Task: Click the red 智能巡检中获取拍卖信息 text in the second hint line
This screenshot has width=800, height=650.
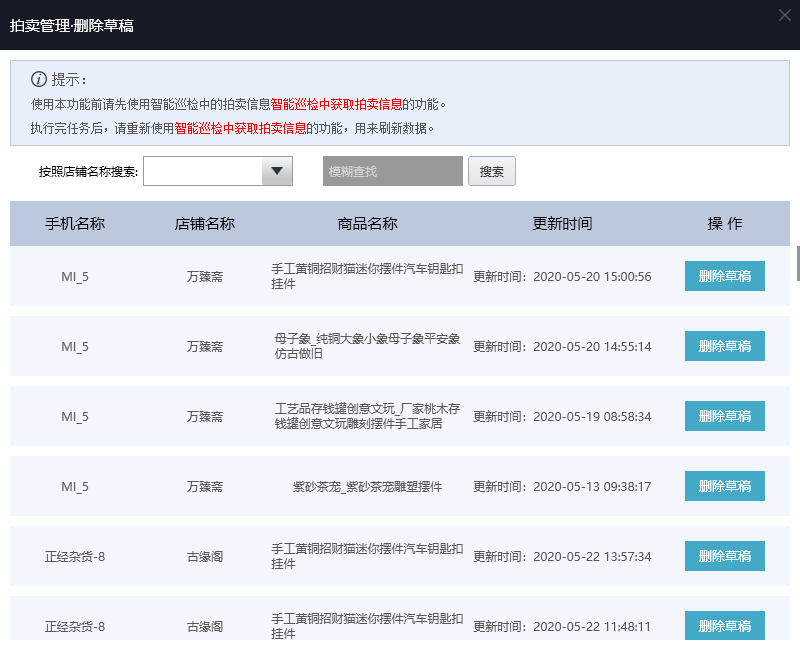Action: coord(240,128)
